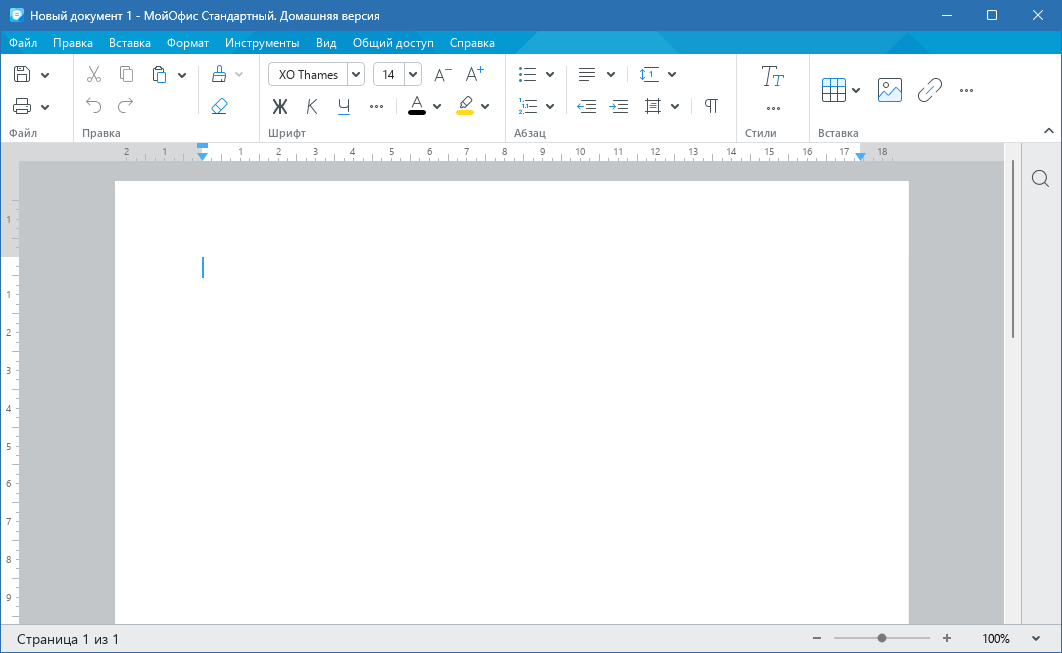Viewport: 1062px width, 653px height.
Task: Set paragraph text alignment
Action: [587, 75]
